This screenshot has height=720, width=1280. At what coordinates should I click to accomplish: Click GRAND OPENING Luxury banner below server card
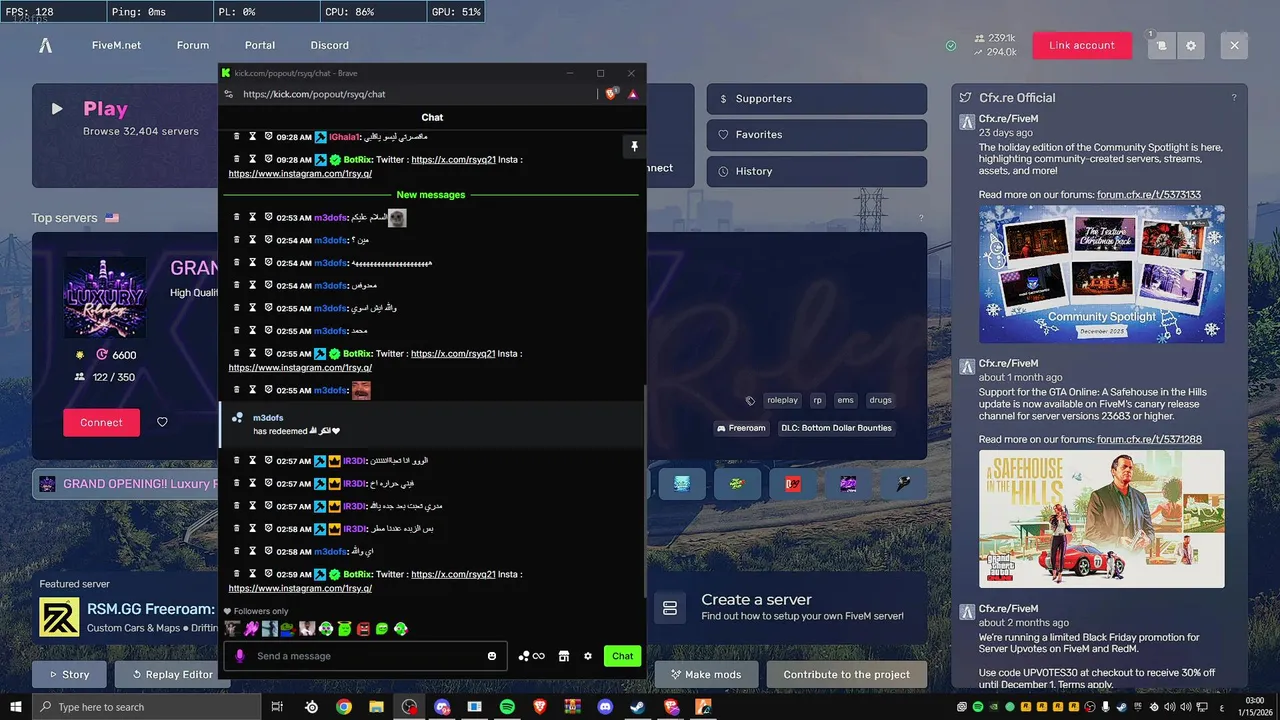click(x=126, y=484)
